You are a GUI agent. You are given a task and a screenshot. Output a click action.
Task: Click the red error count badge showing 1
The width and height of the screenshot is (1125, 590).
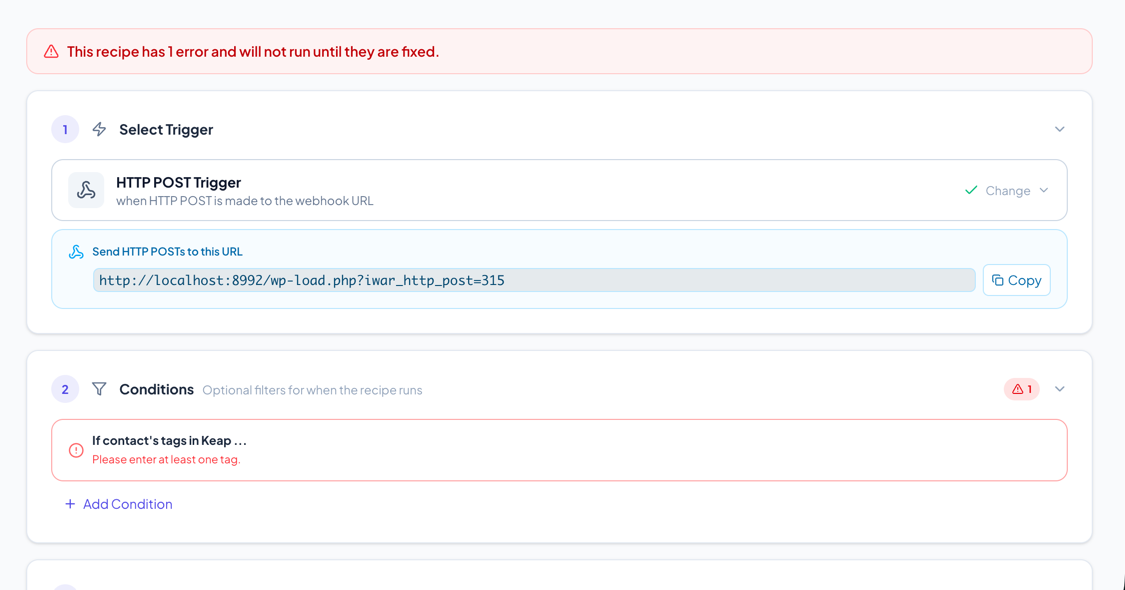pyautogui.click(x=1021, y=389)
